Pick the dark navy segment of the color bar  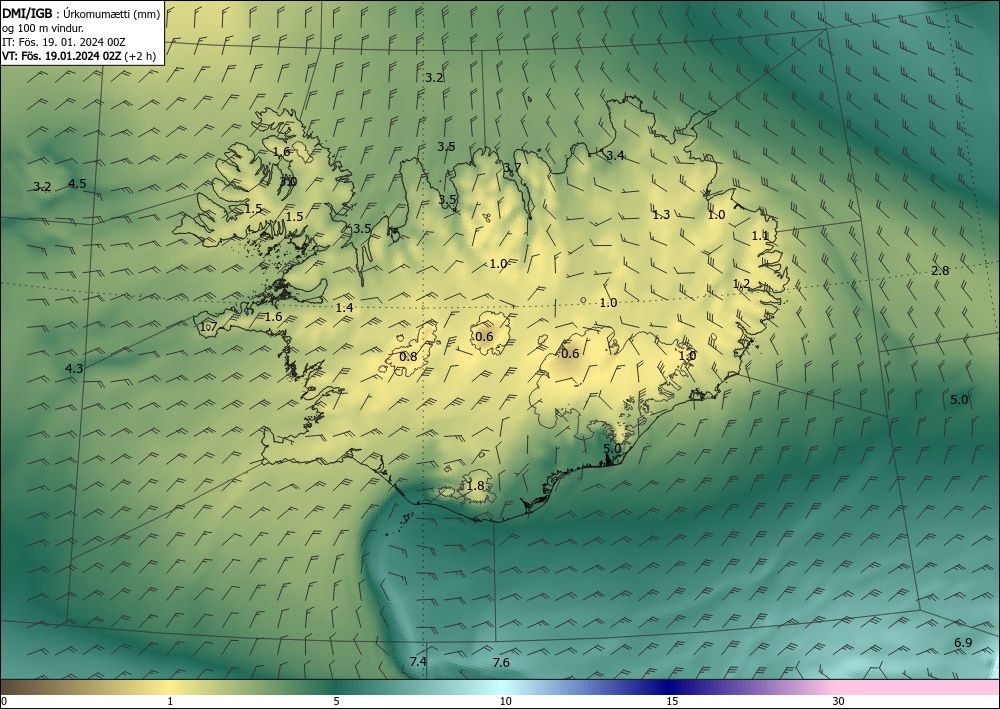pos(670,687)
